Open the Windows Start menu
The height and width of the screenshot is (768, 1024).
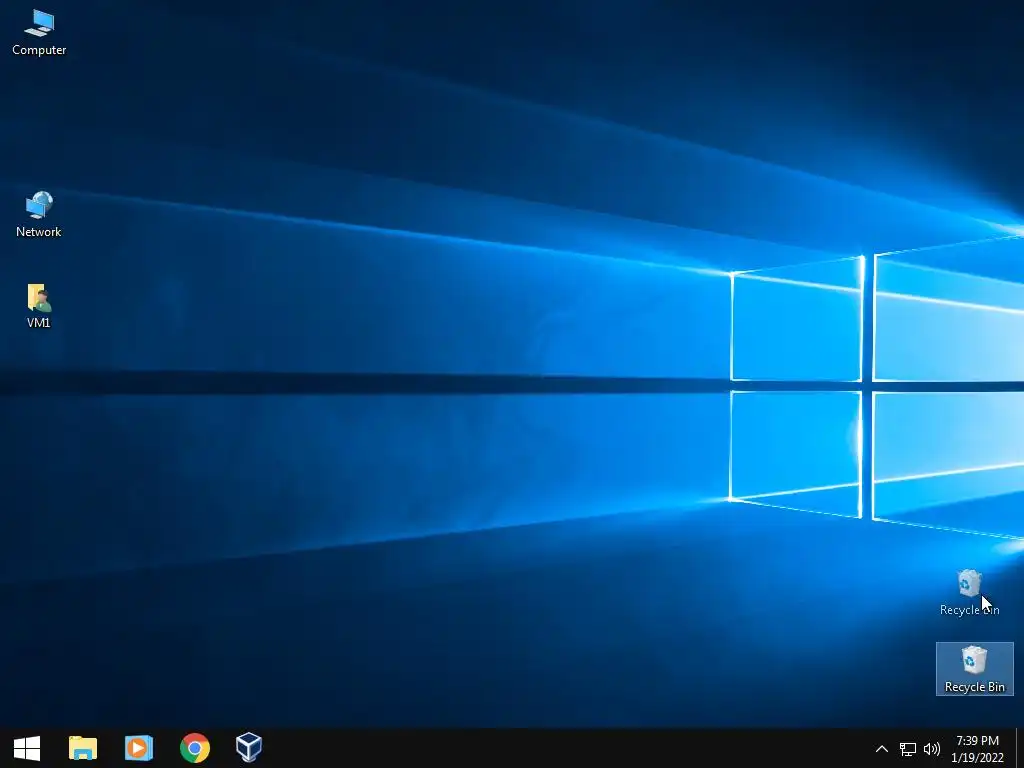27,748
